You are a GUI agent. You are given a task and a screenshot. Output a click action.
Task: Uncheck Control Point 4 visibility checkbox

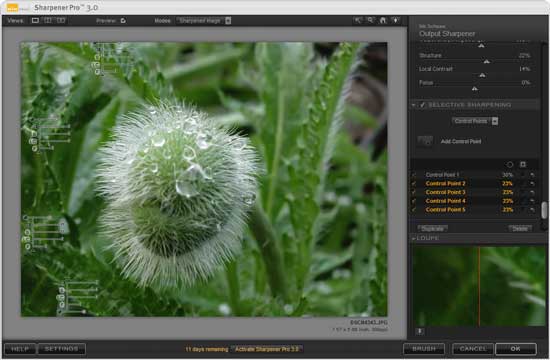pyautogui.click(x=414, y=201)
